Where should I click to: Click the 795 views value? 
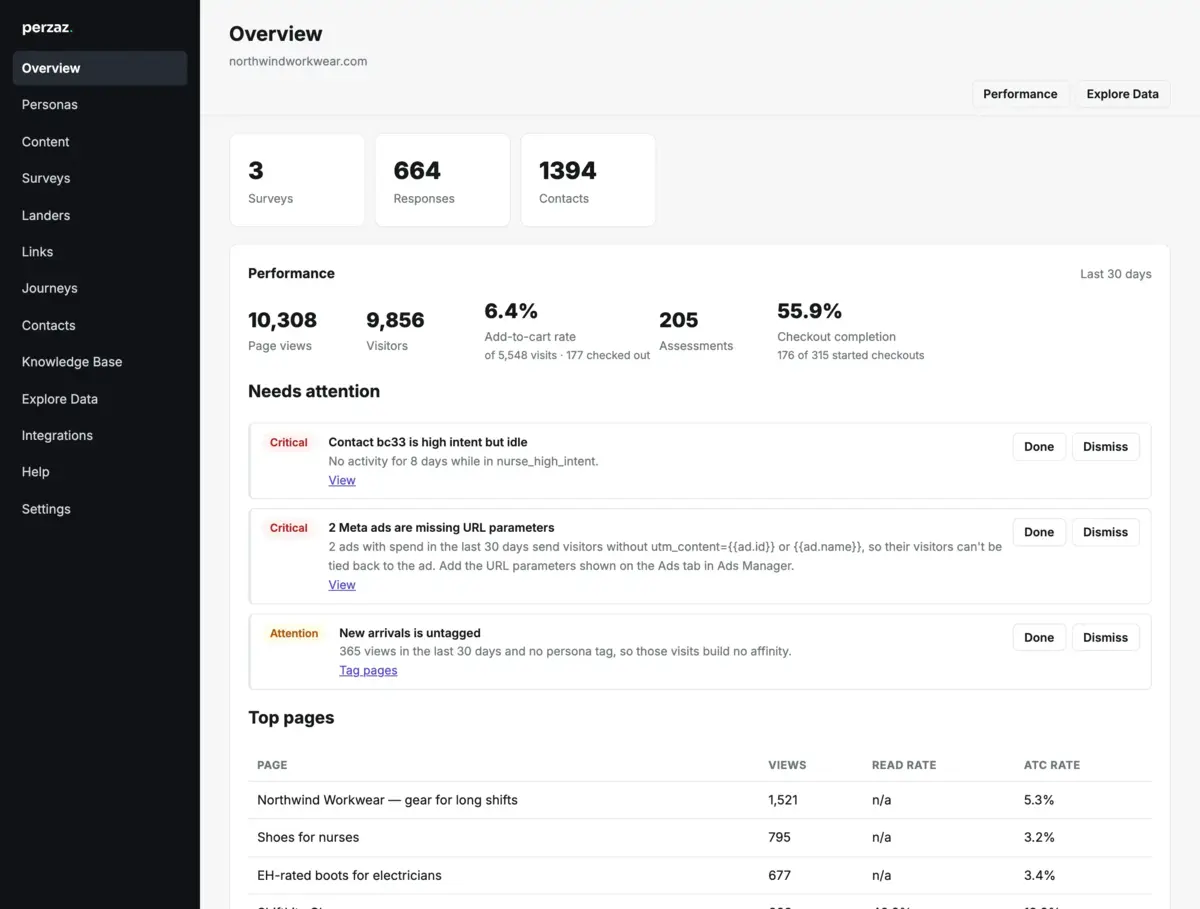[779, 838]
